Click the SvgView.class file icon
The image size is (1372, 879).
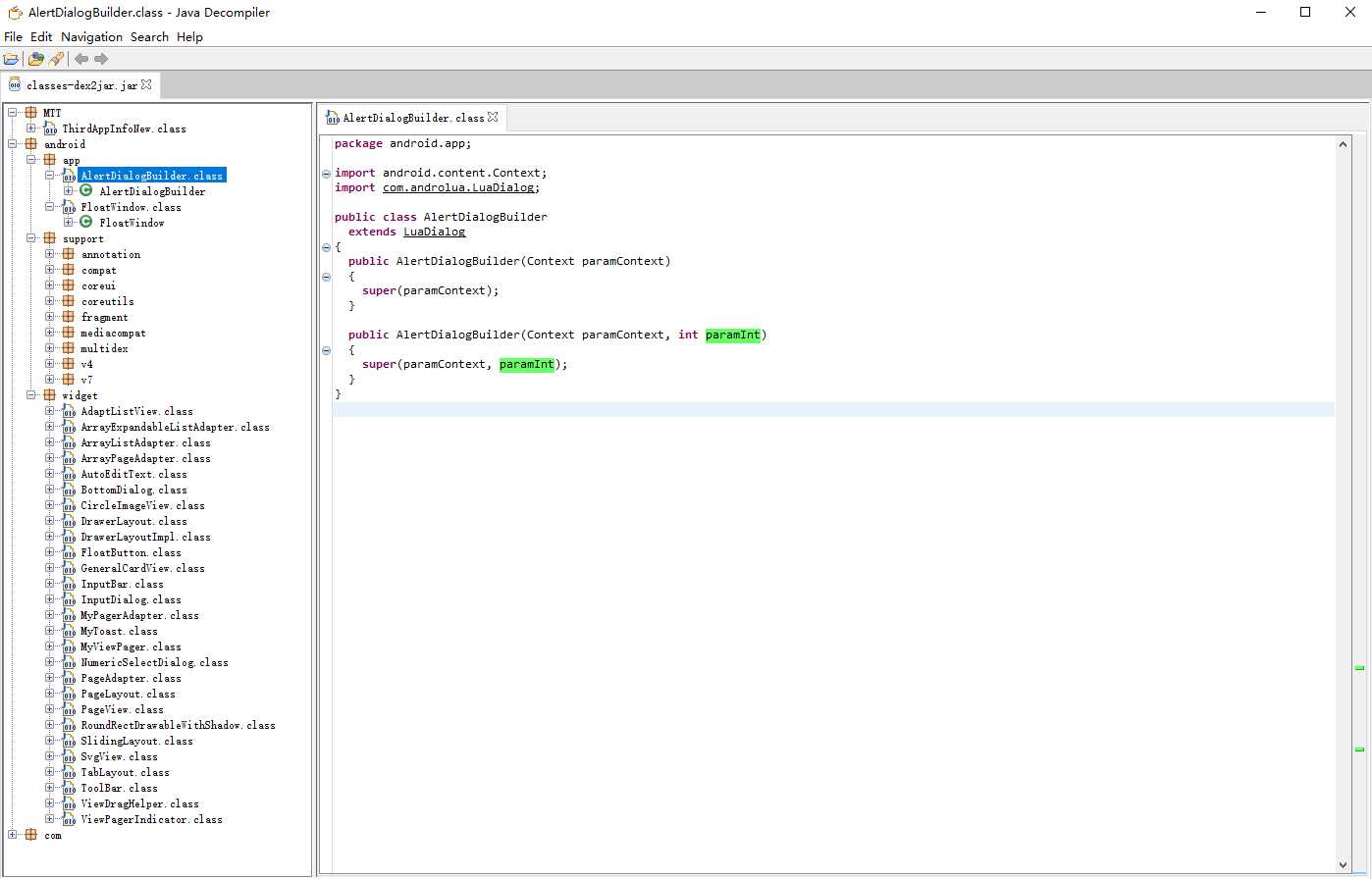click(69, 756)
